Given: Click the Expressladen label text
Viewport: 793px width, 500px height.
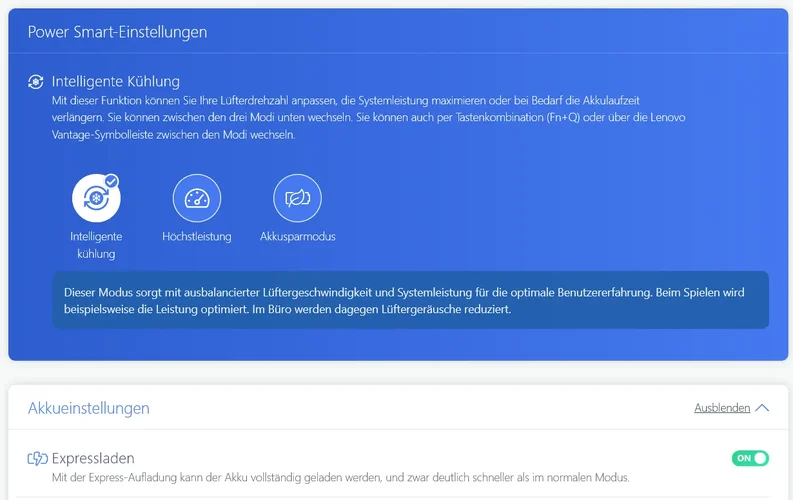Looking at the screenshot, I should pyautogui.click(x=93, y=459).
